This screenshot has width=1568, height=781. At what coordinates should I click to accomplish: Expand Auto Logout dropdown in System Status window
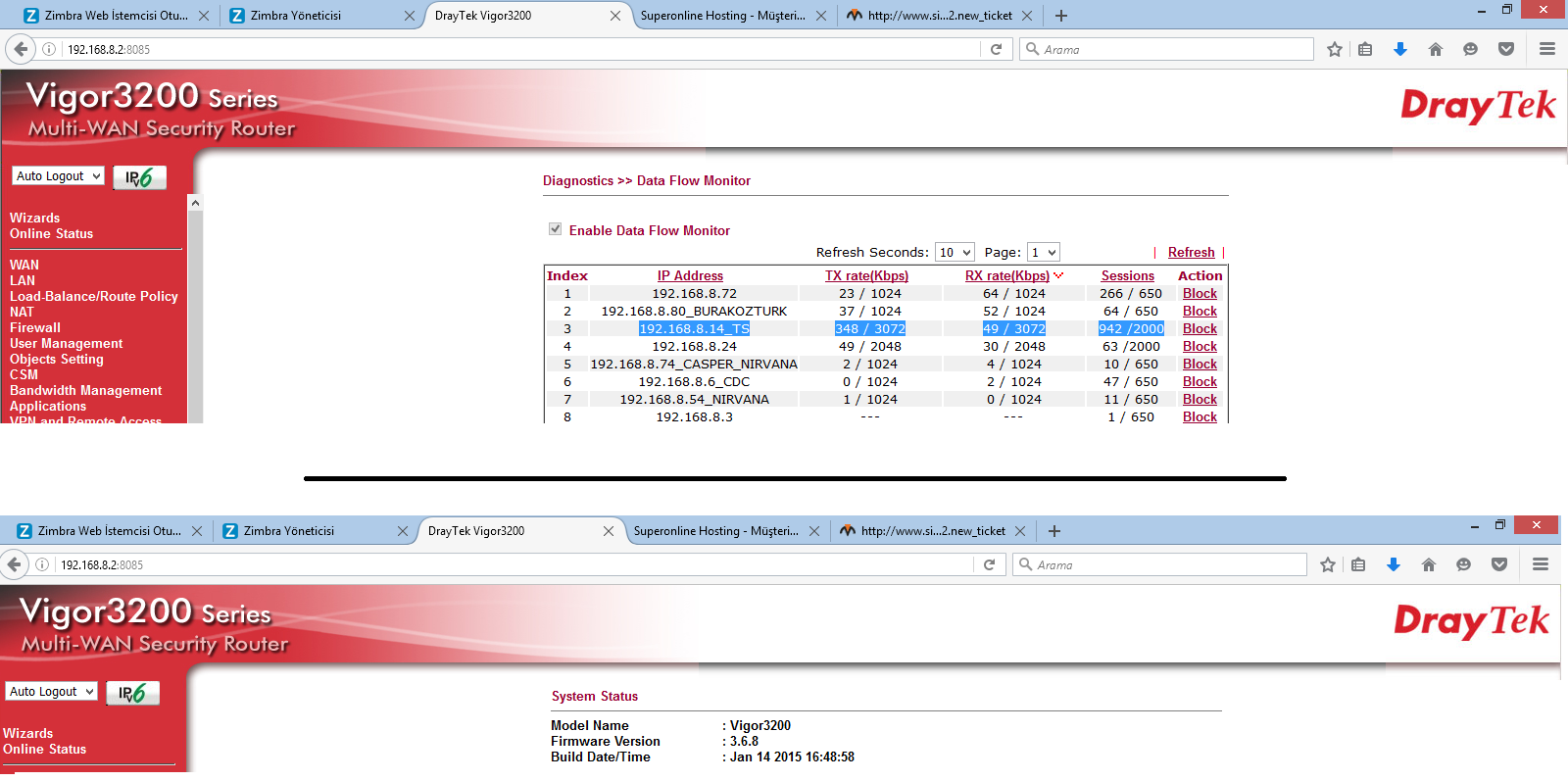(51, 692)
